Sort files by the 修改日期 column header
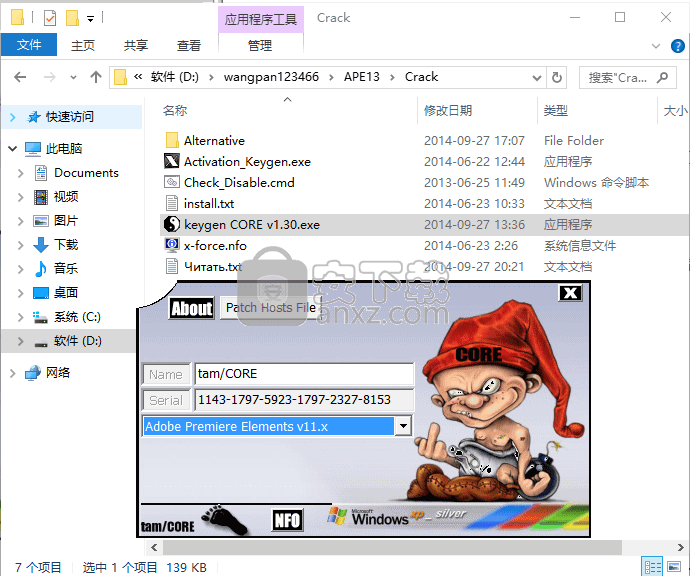The height and width of the screenshot is (576, 690). (x=447, y=111)
